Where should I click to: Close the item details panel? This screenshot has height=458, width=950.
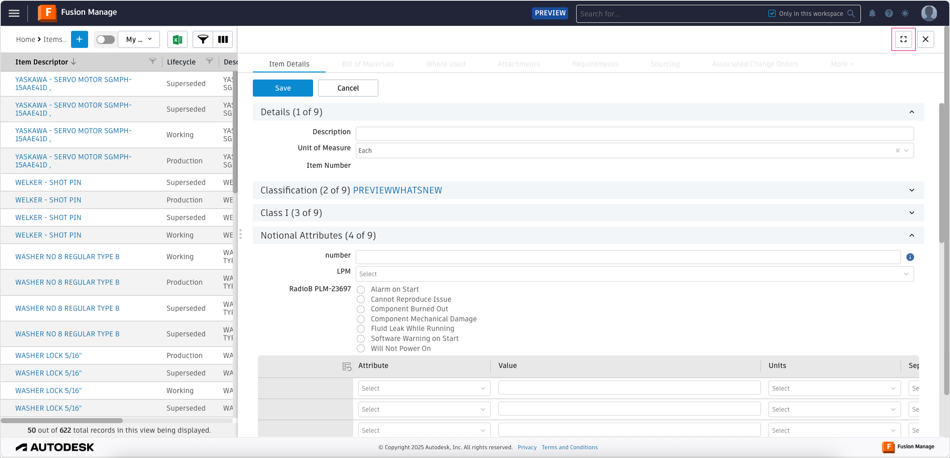(925, 39)
